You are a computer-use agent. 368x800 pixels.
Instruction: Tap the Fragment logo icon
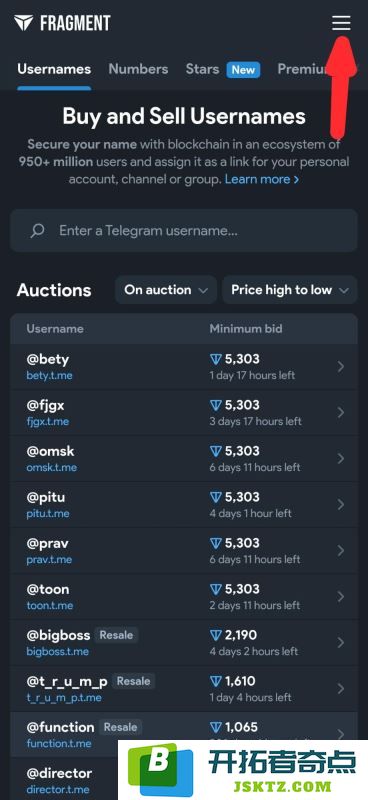[23, 22]
